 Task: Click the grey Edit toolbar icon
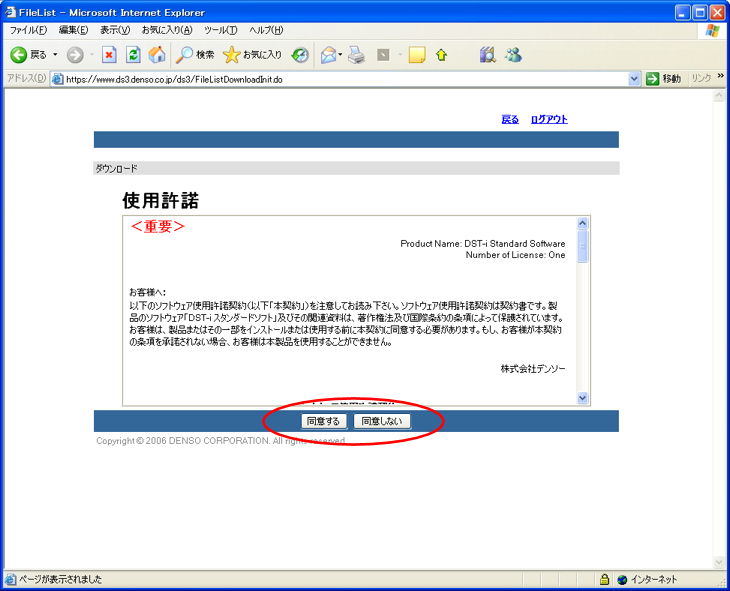point(383,55)
